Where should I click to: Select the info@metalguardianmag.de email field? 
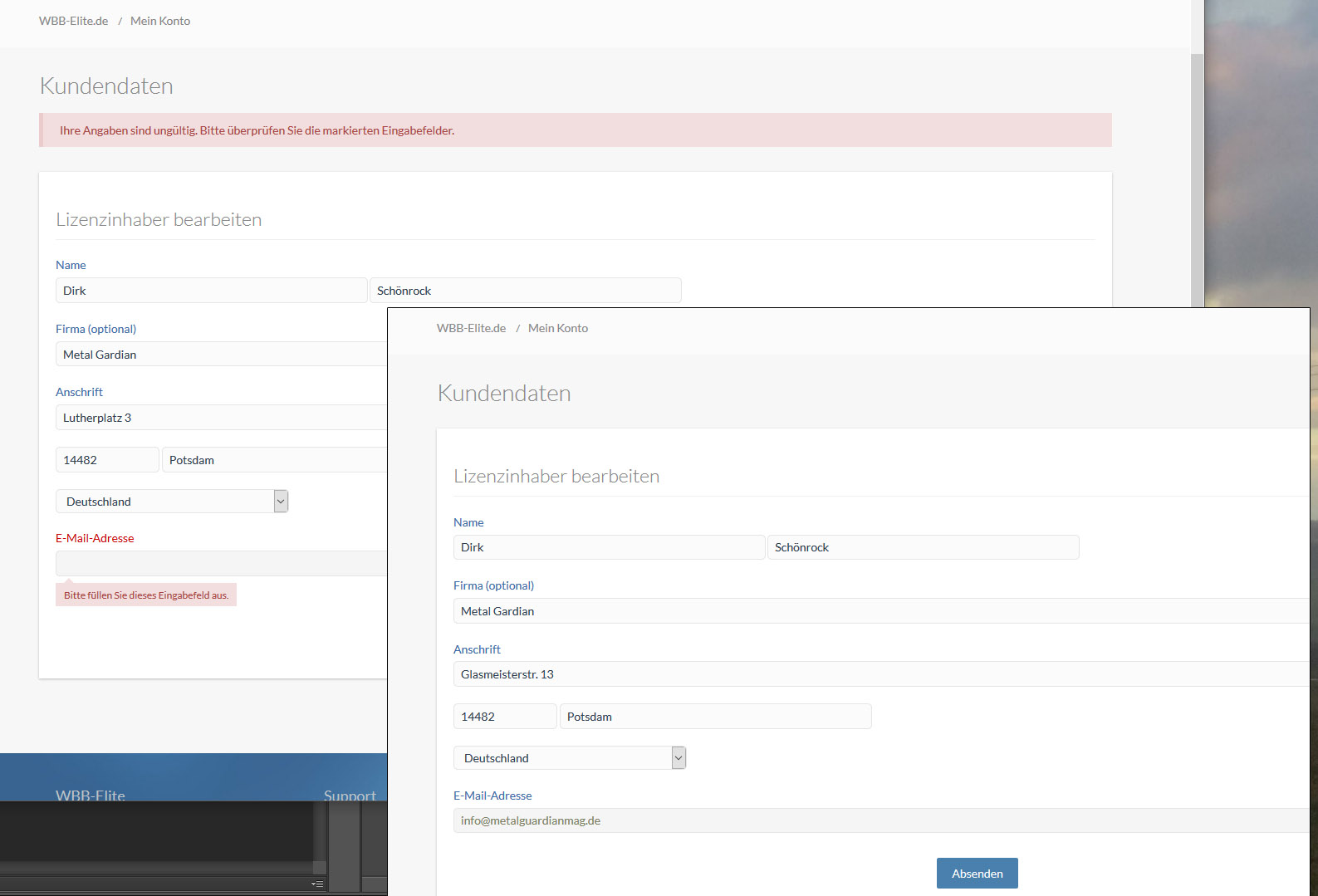pos(880,820)
